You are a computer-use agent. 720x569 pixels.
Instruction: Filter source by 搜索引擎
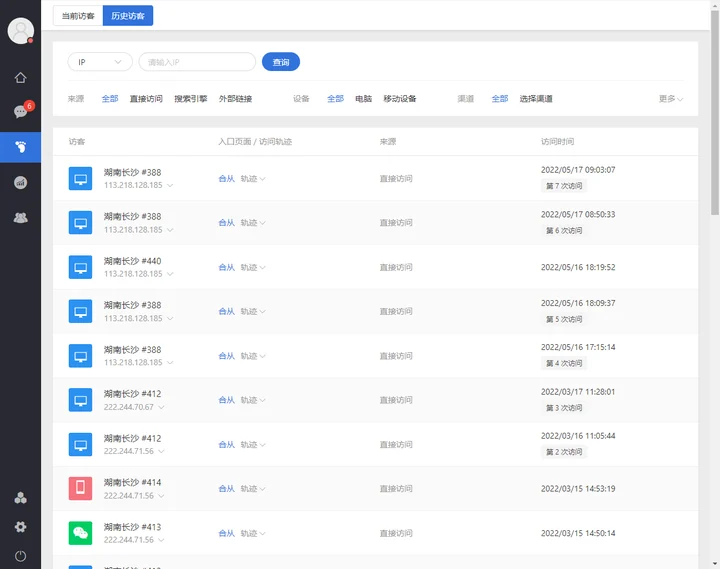click(x=191, y=99)
